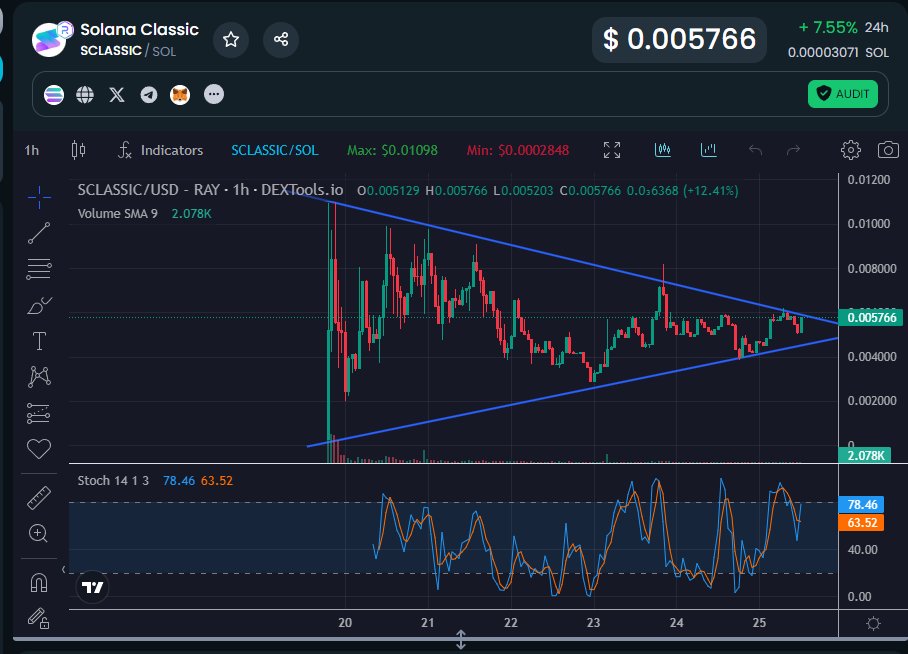Click the Min: $0.0002848 label
The image size is (908, 654).
[x=518, y=151]
